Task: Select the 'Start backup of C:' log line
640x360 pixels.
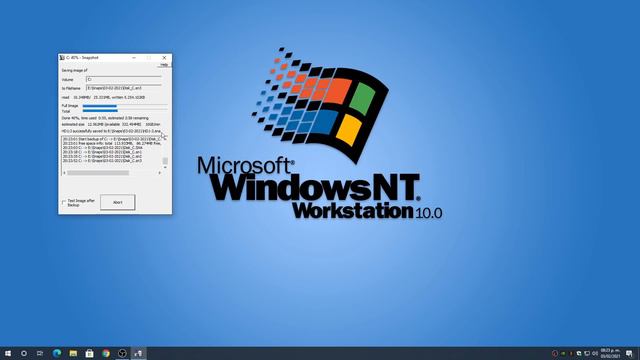Action: click(111, 139)
